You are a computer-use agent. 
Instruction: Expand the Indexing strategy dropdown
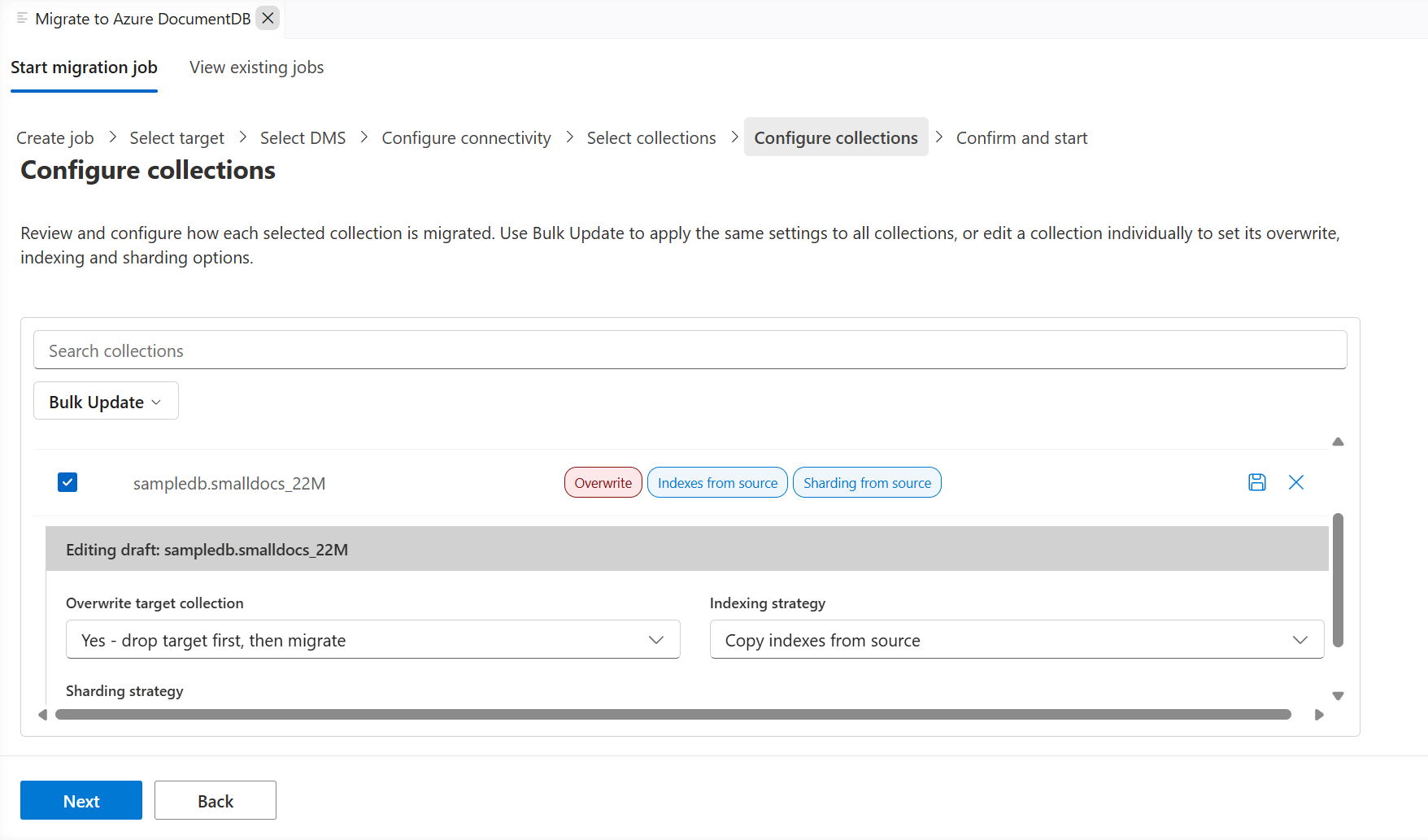coord(1017,640)
